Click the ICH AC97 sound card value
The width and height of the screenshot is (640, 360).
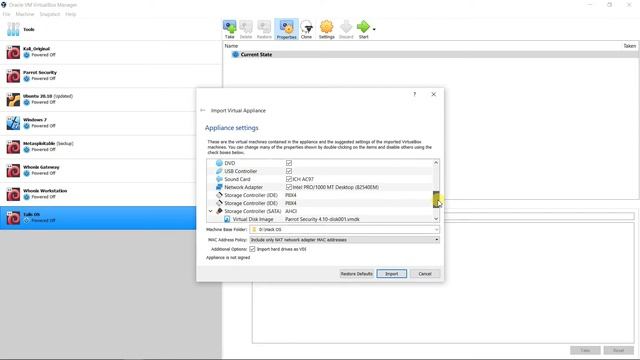pyautogui.click(x=303, y=179)
